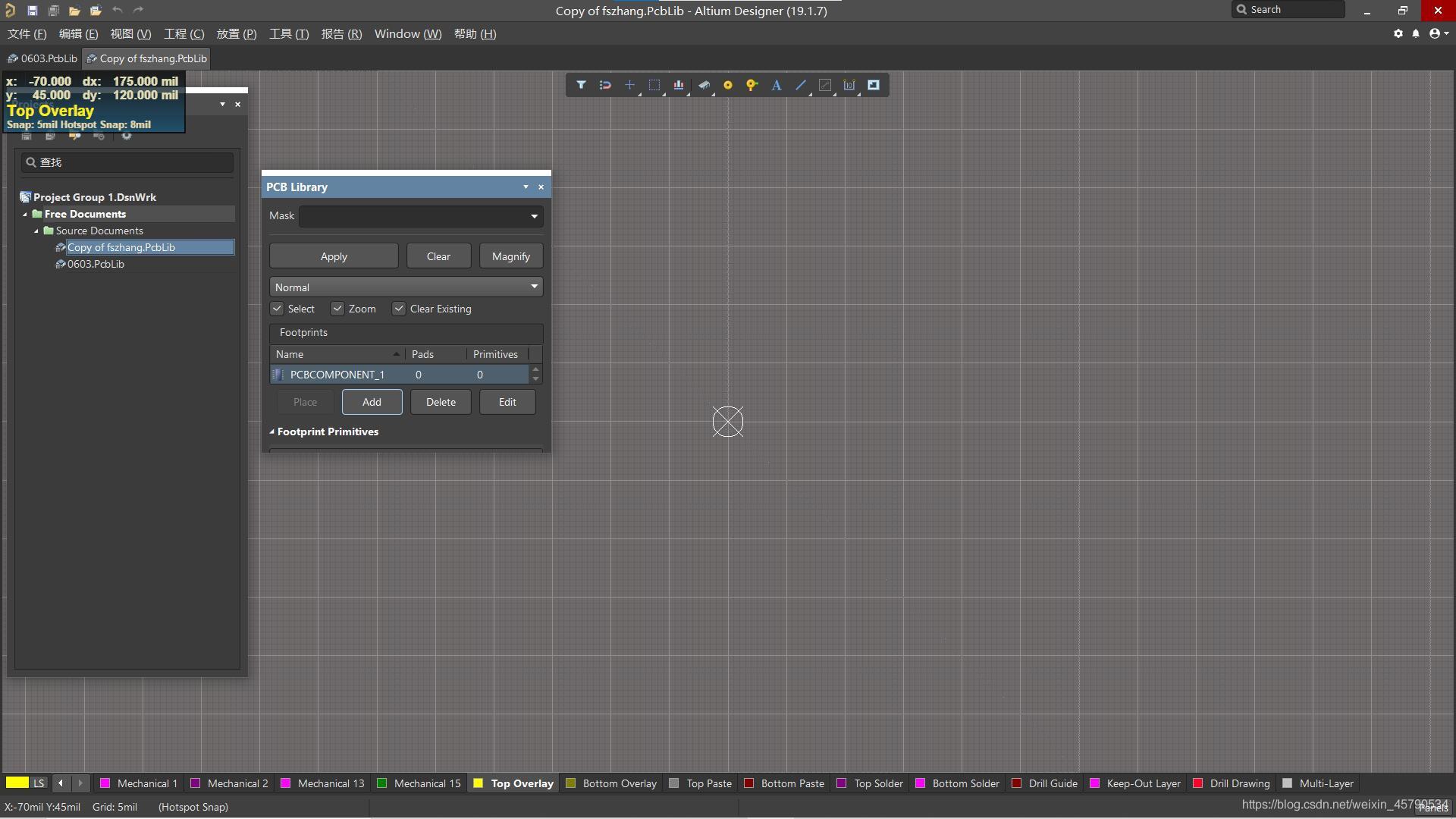Screen dimensions: 1456x819
Task: Select 0603.PcbLib in the project tree
Action: 96,264
